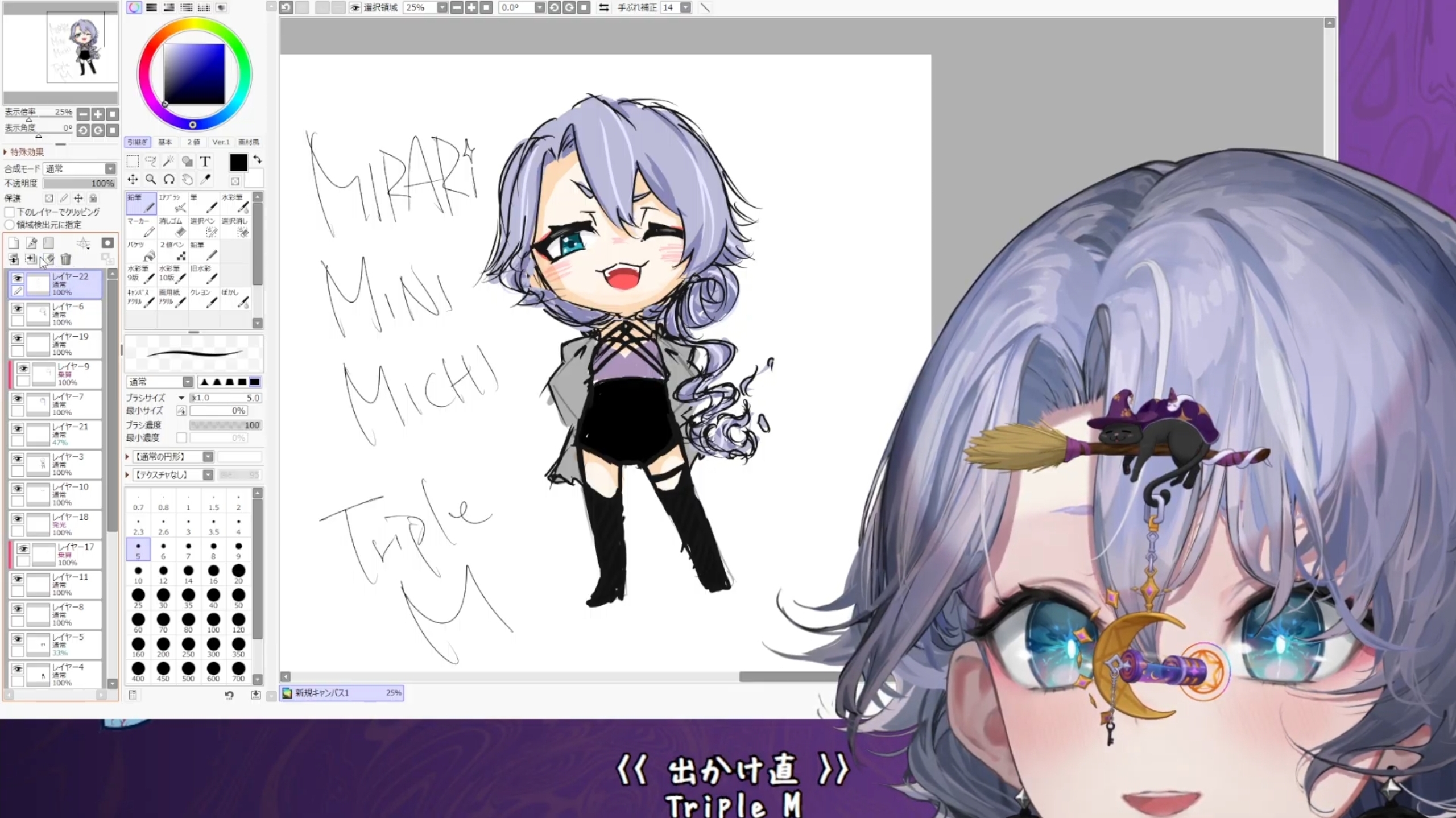This screenshot has height=818, width=1456.
Task: Open the ブラシサイズ multiplier arrow
Action: click(181, 398)
